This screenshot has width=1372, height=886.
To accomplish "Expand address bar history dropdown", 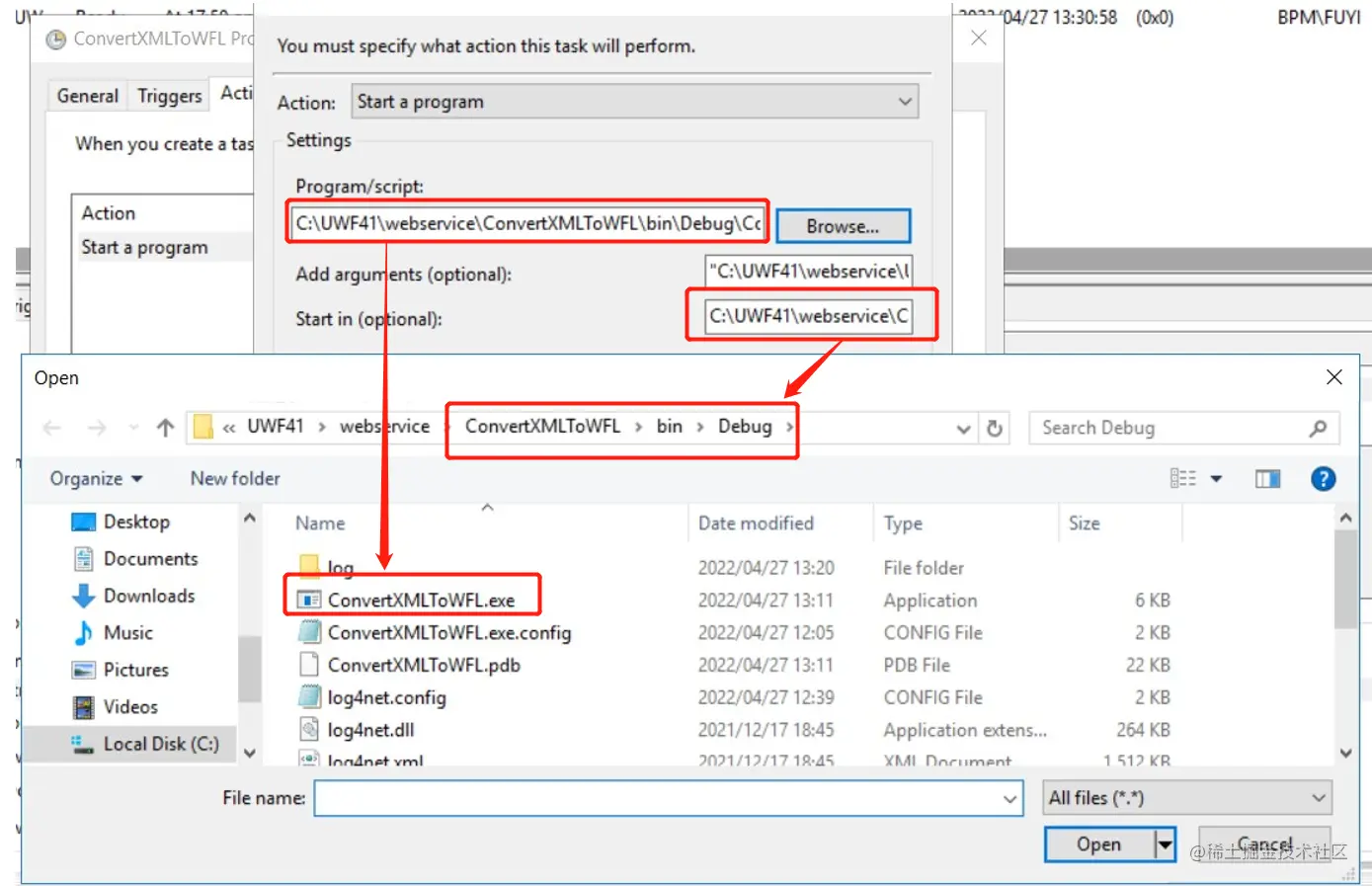I will (x=963, y=428).
